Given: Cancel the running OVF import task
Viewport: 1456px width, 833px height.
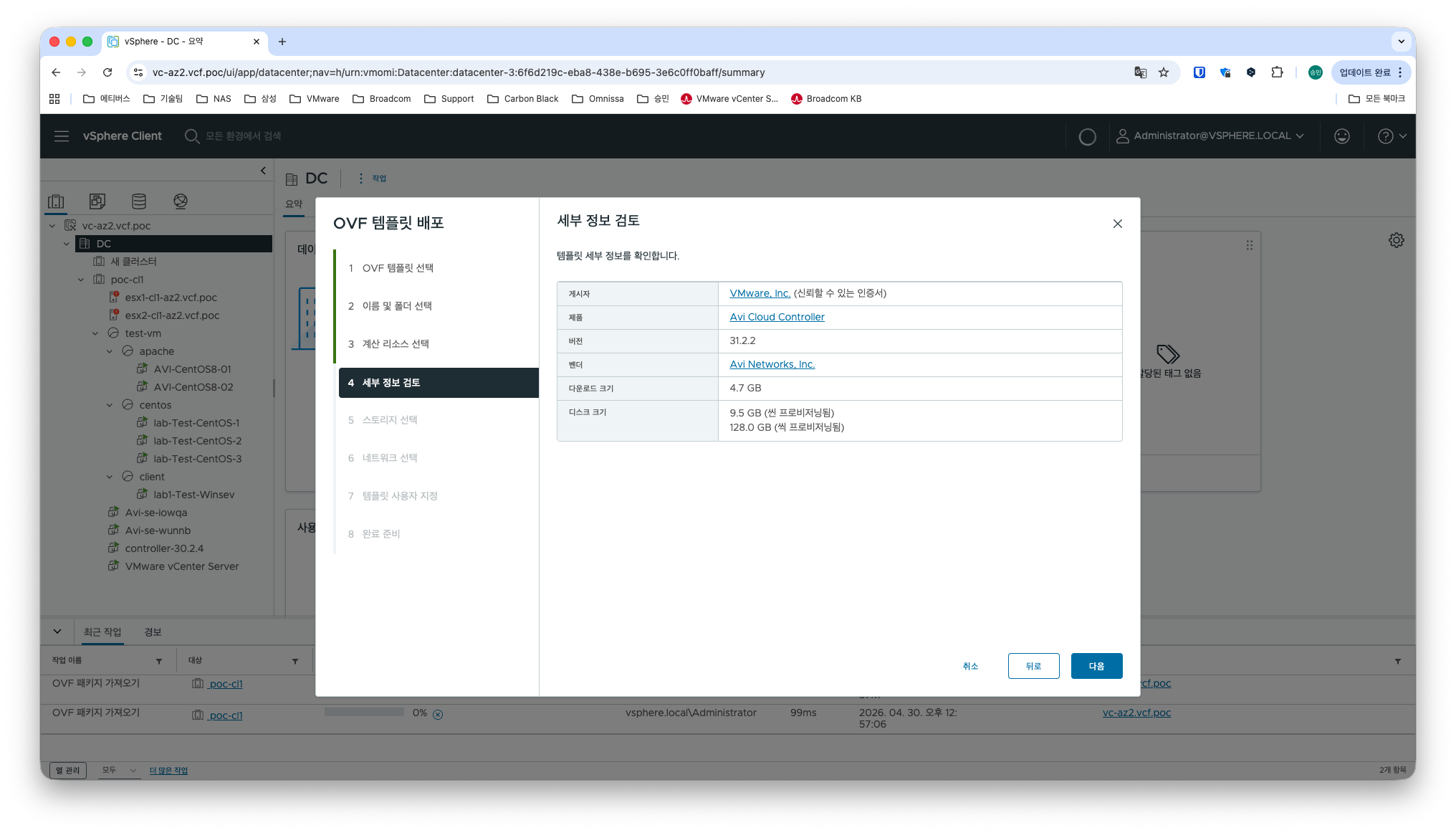Looking at the screenshot, I should coord(438,714).
